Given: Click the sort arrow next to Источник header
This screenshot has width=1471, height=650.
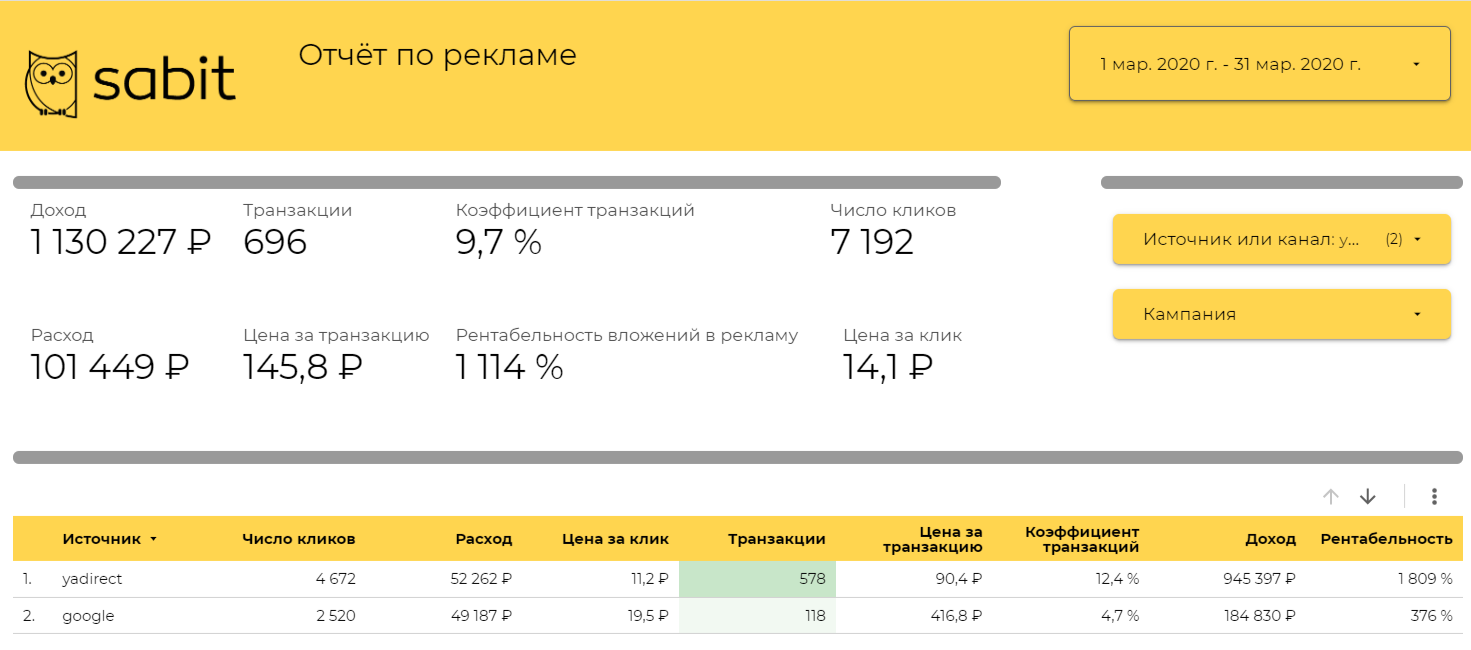Looking at the screenshot, I should [153, 539].
